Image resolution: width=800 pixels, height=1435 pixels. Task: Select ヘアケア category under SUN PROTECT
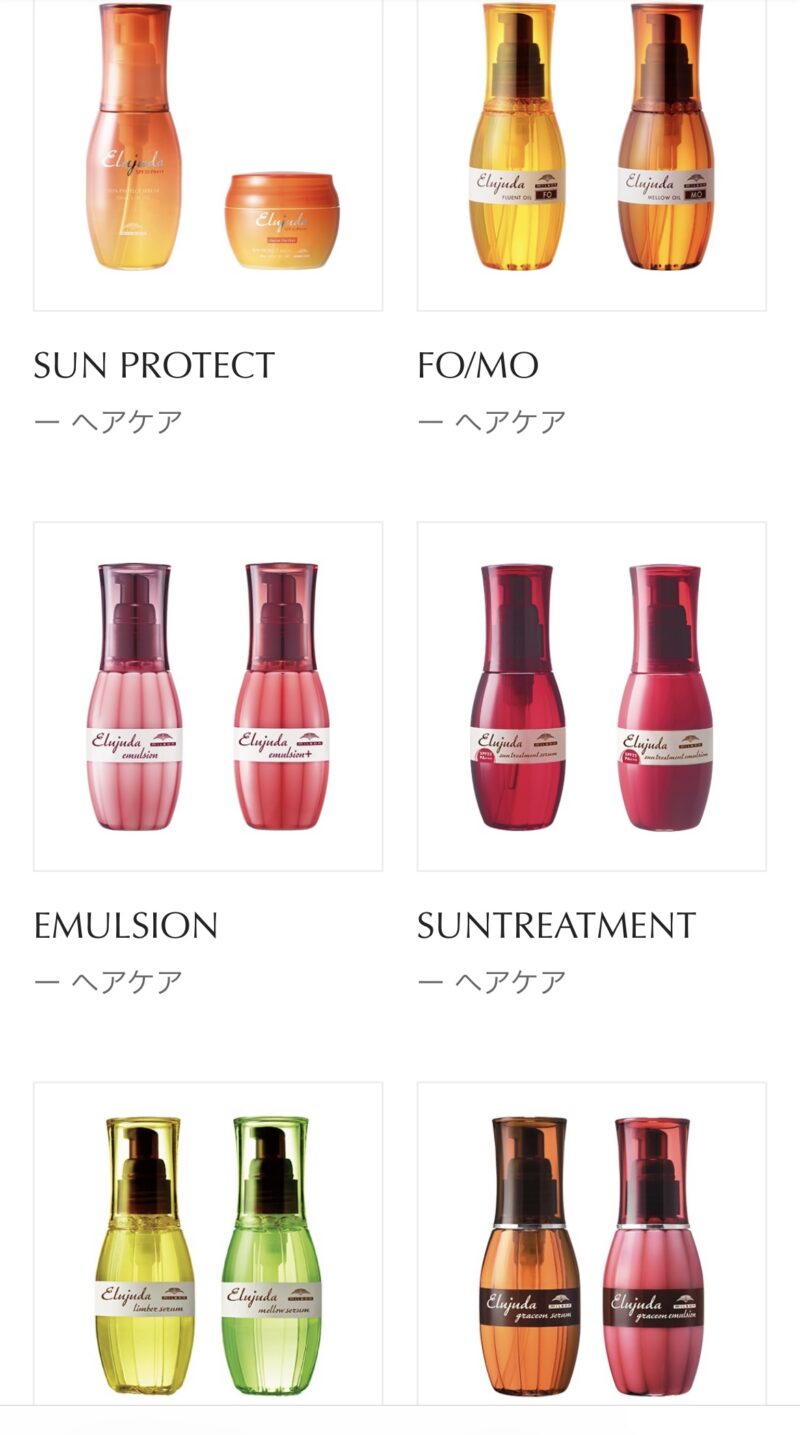[126, 421]
